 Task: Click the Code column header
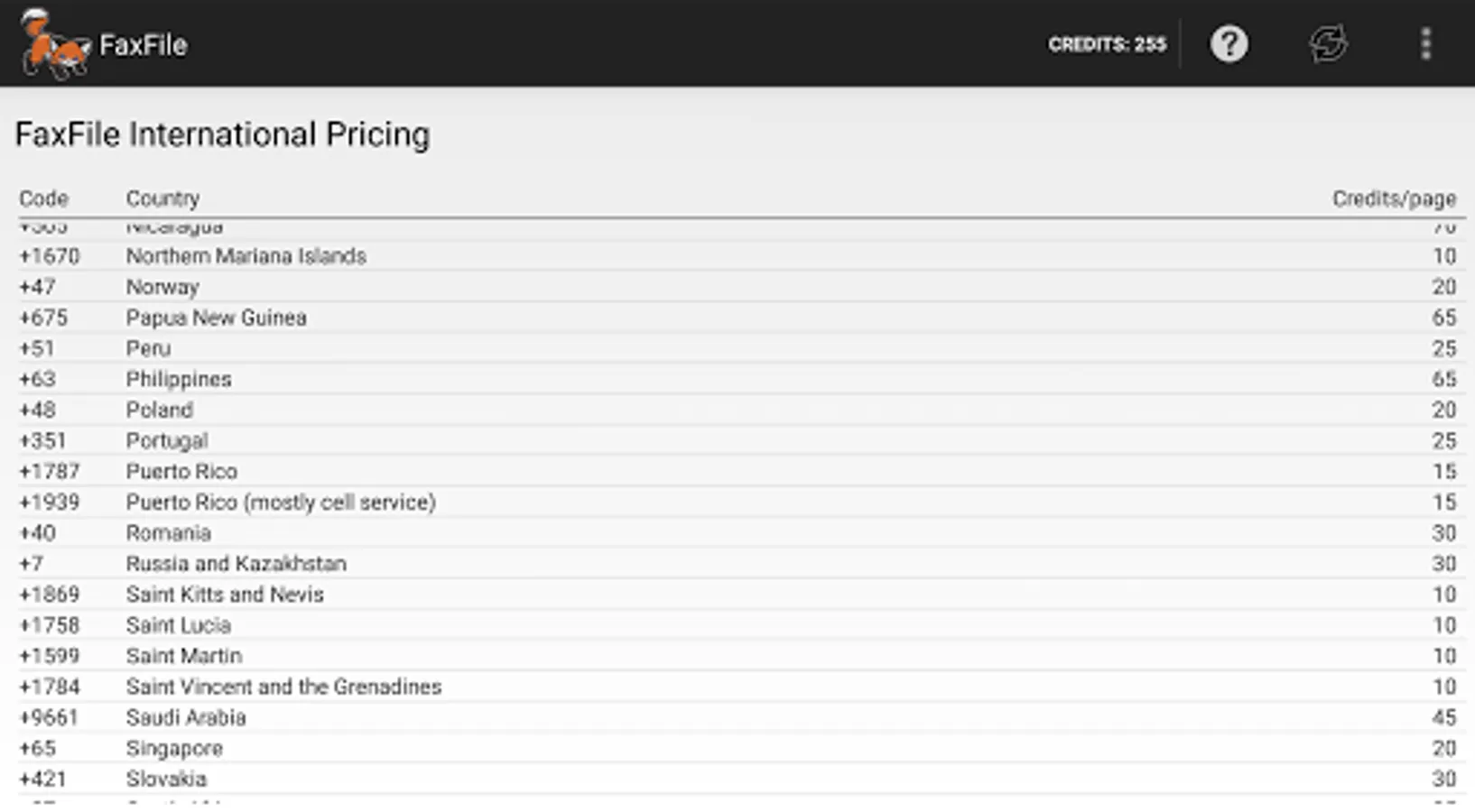[43, 198]
